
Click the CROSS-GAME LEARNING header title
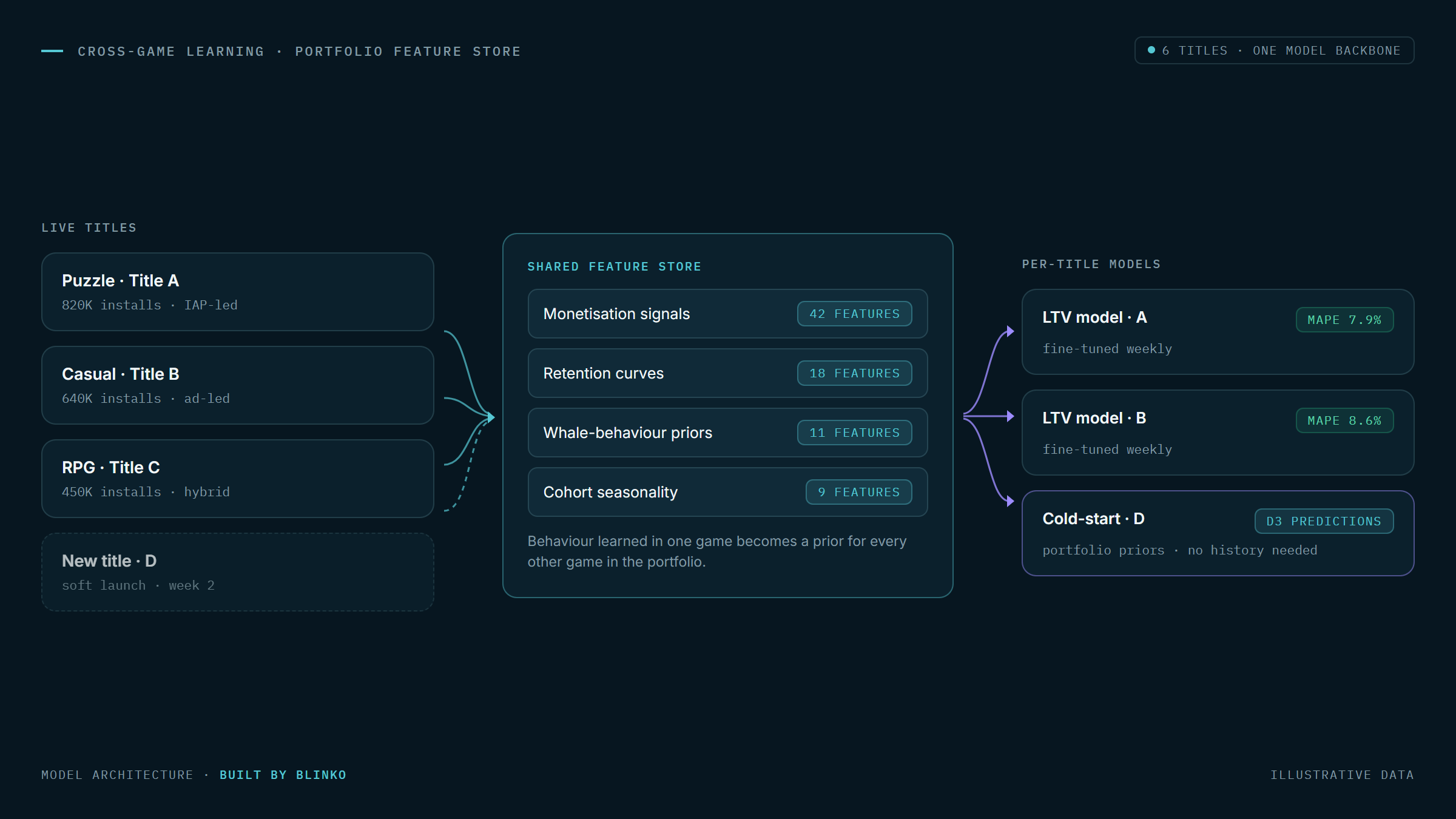(x=298, y=52)
